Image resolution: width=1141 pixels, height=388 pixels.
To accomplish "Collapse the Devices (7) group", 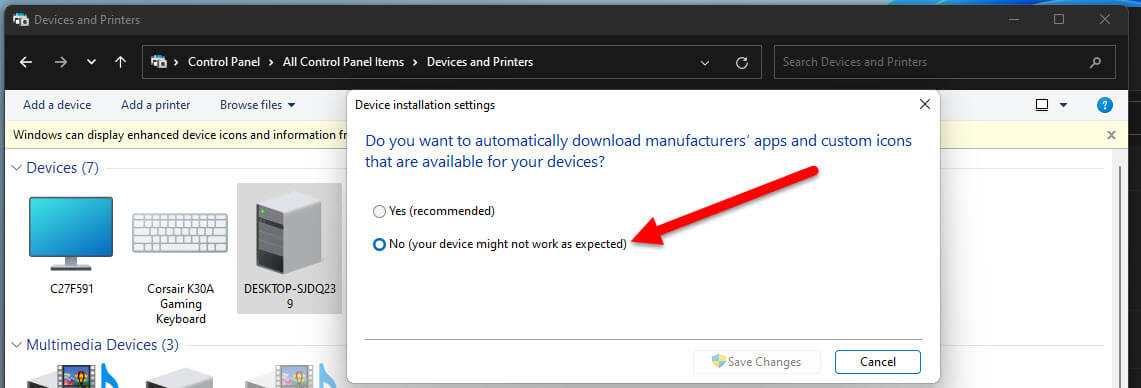I will point(17,168).
